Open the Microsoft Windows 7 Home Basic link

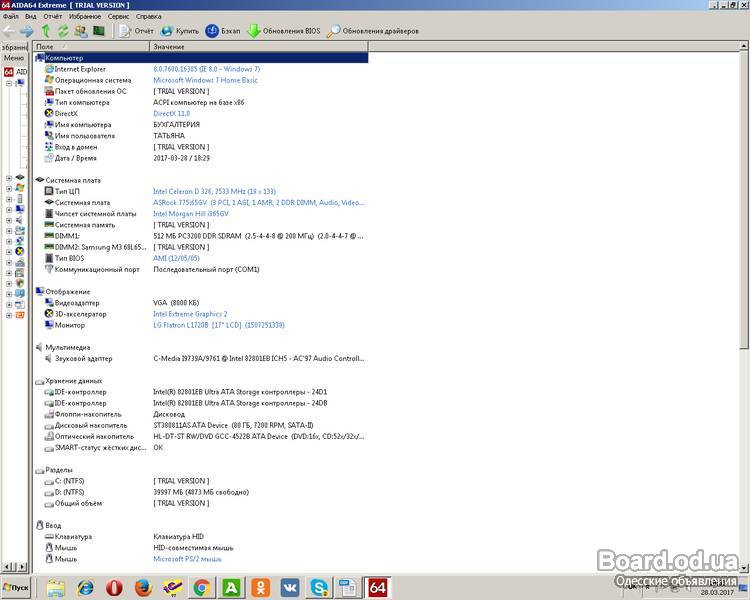[205, 80]
